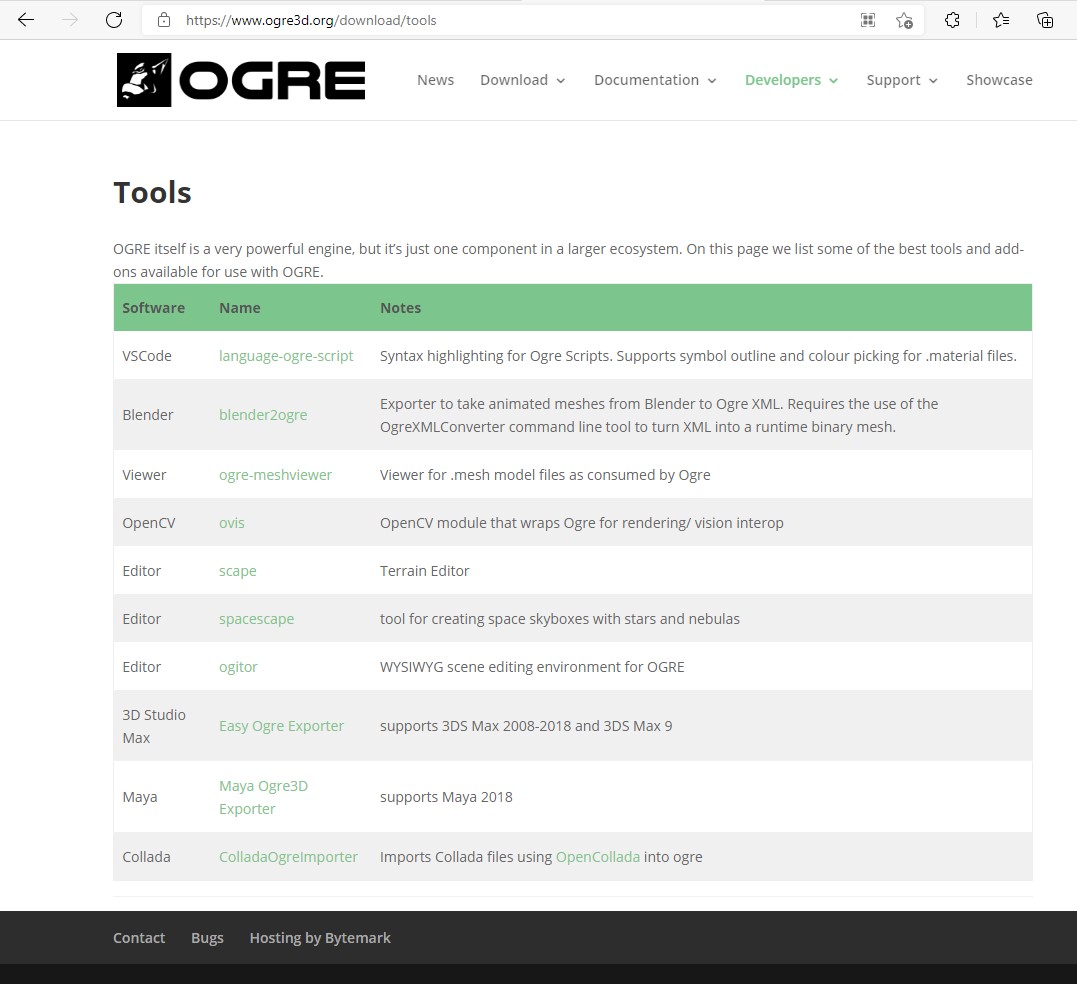The height and width of the screenshot is (985, 1077).
Task: Open the Easy Ogre Exporter link
Action: (282, 726)
